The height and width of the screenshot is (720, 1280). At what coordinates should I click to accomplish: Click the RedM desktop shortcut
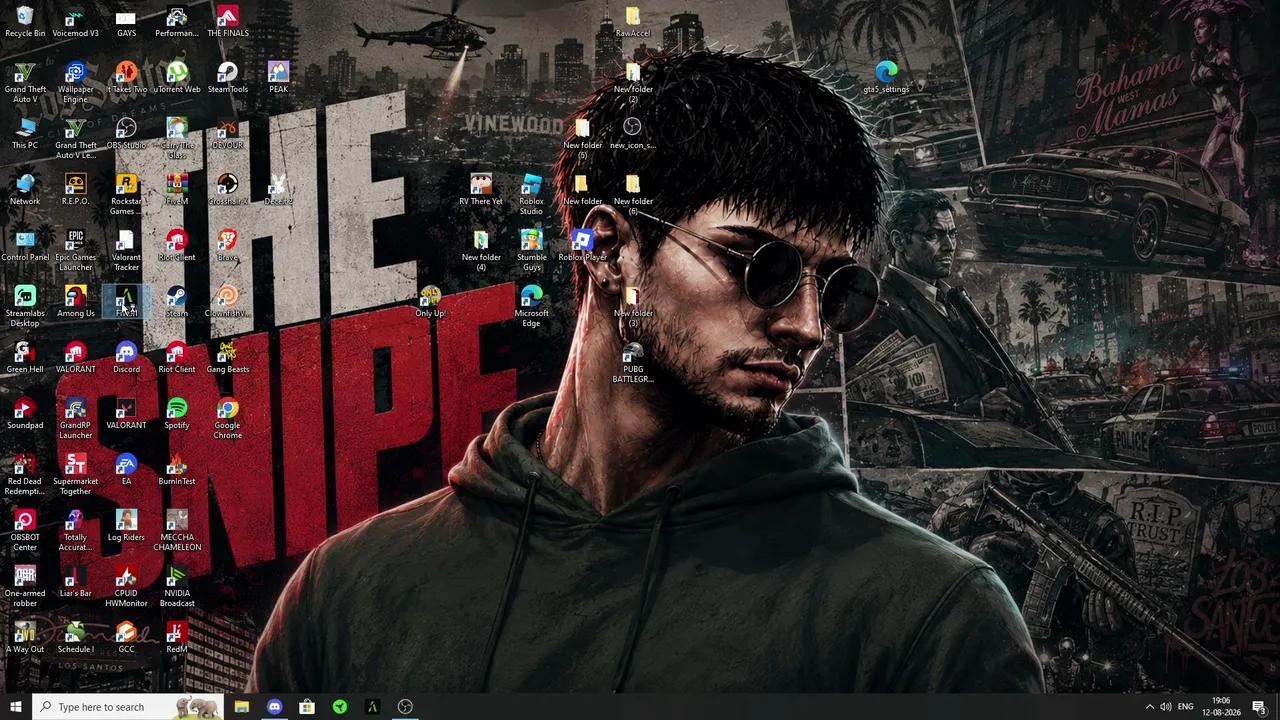pyautogui.click(x=177, y=638)
